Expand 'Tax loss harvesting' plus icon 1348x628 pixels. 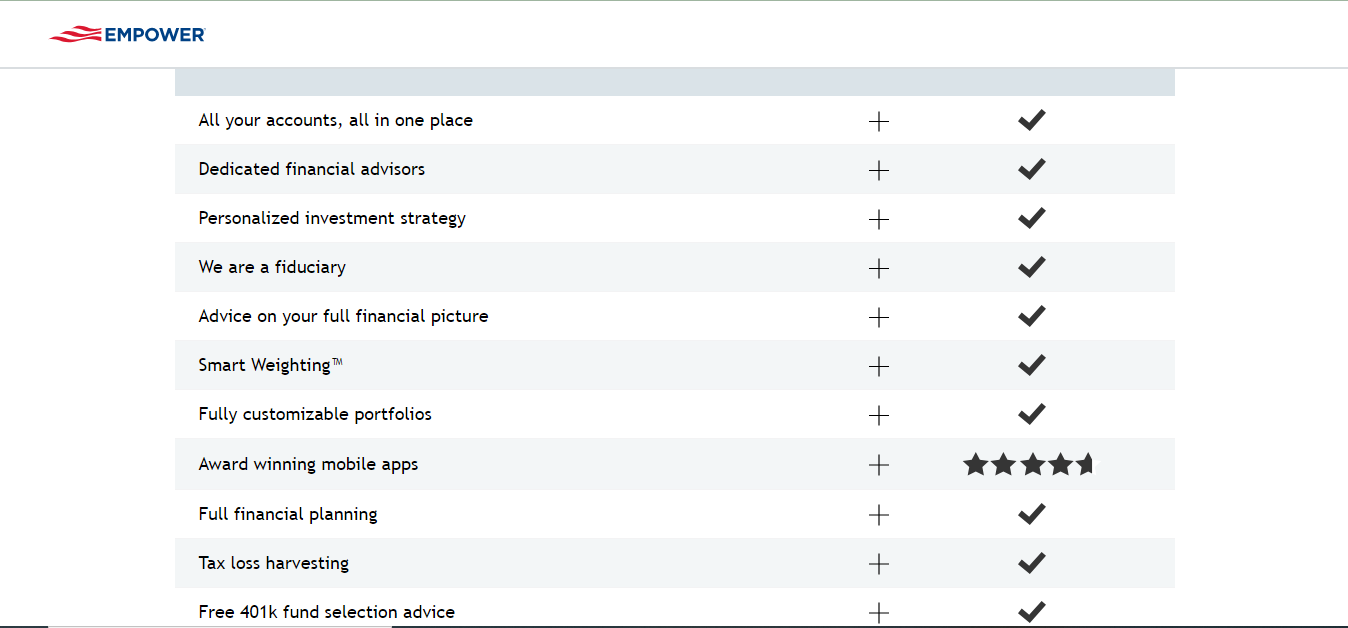coord(878,564)
